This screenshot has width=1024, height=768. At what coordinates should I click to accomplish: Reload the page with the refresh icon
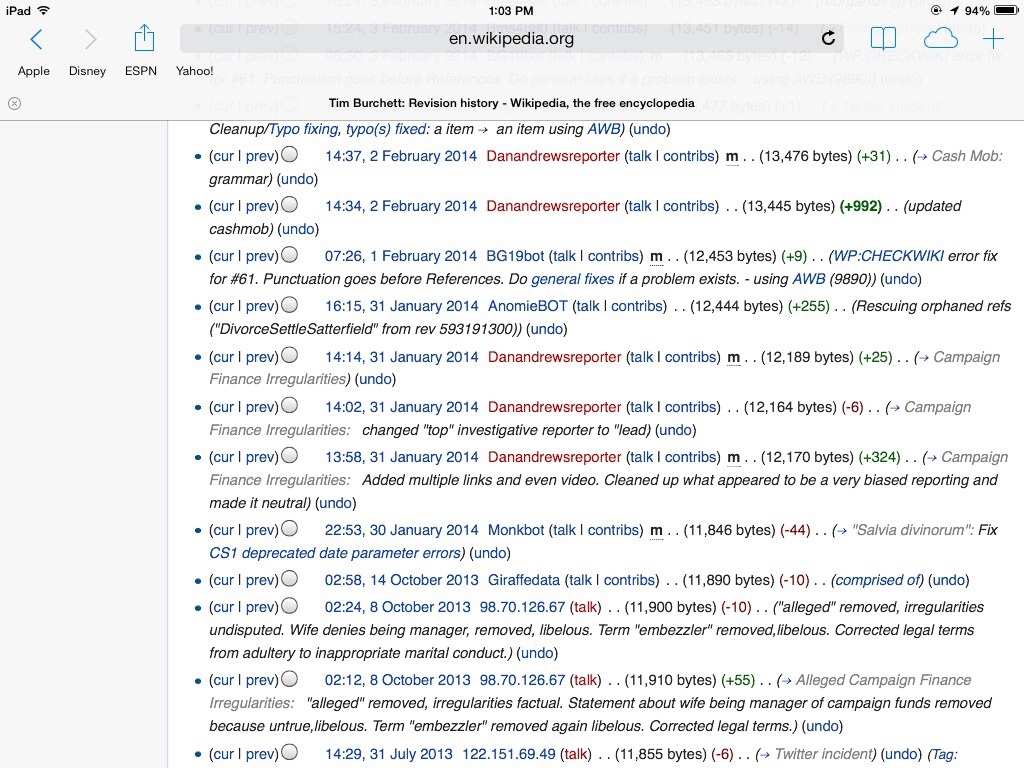click(828, 38)
